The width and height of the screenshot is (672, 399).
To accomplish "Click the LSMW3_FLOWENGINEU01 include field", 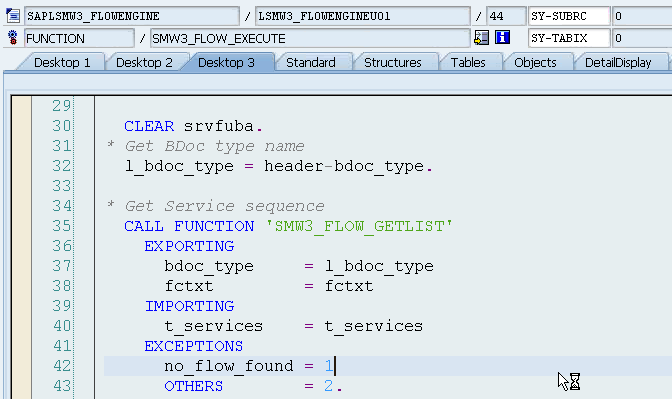I will point(363,16).
